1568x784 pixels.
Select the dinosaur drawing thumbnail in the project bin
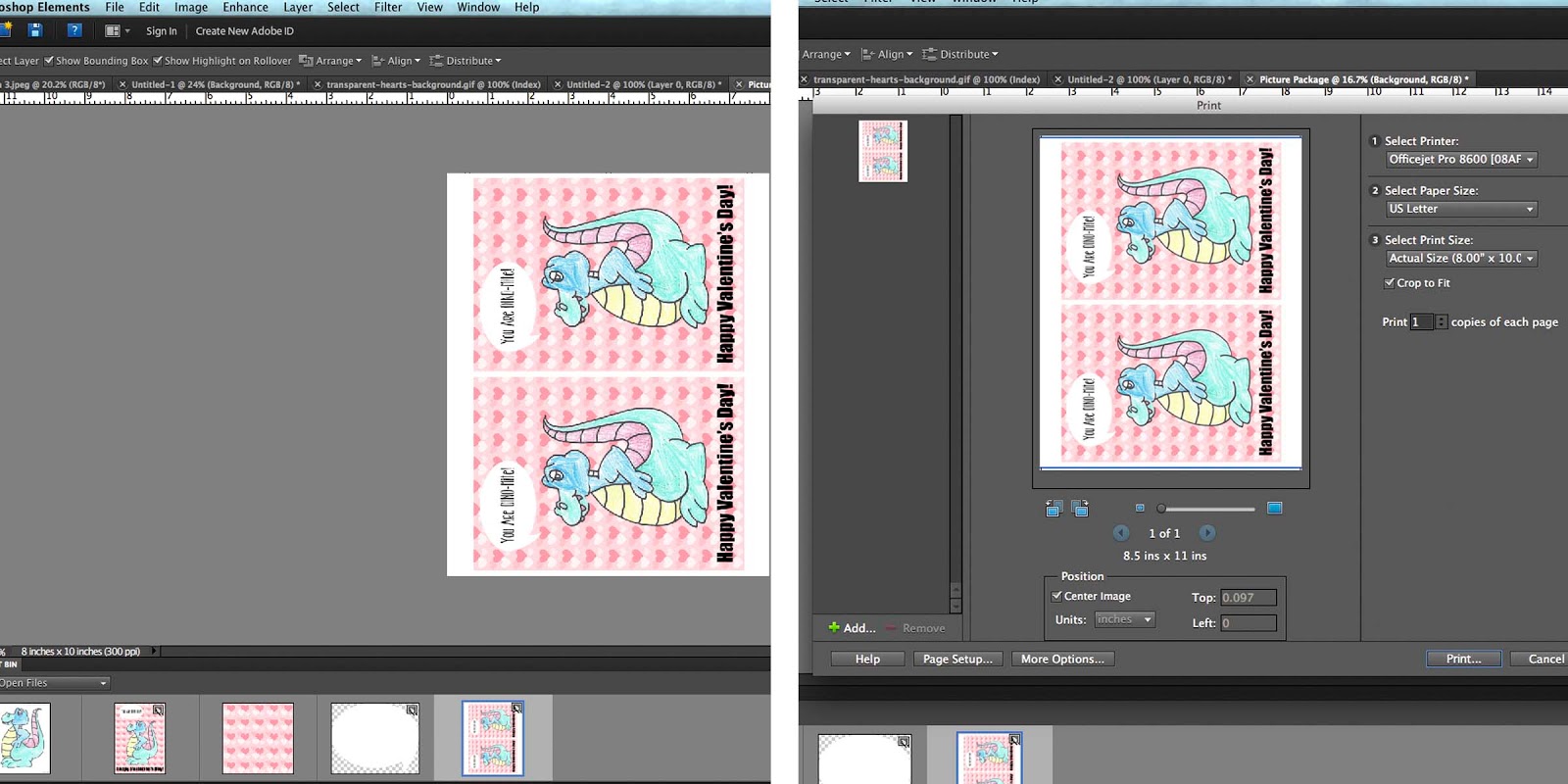(23, 739)
